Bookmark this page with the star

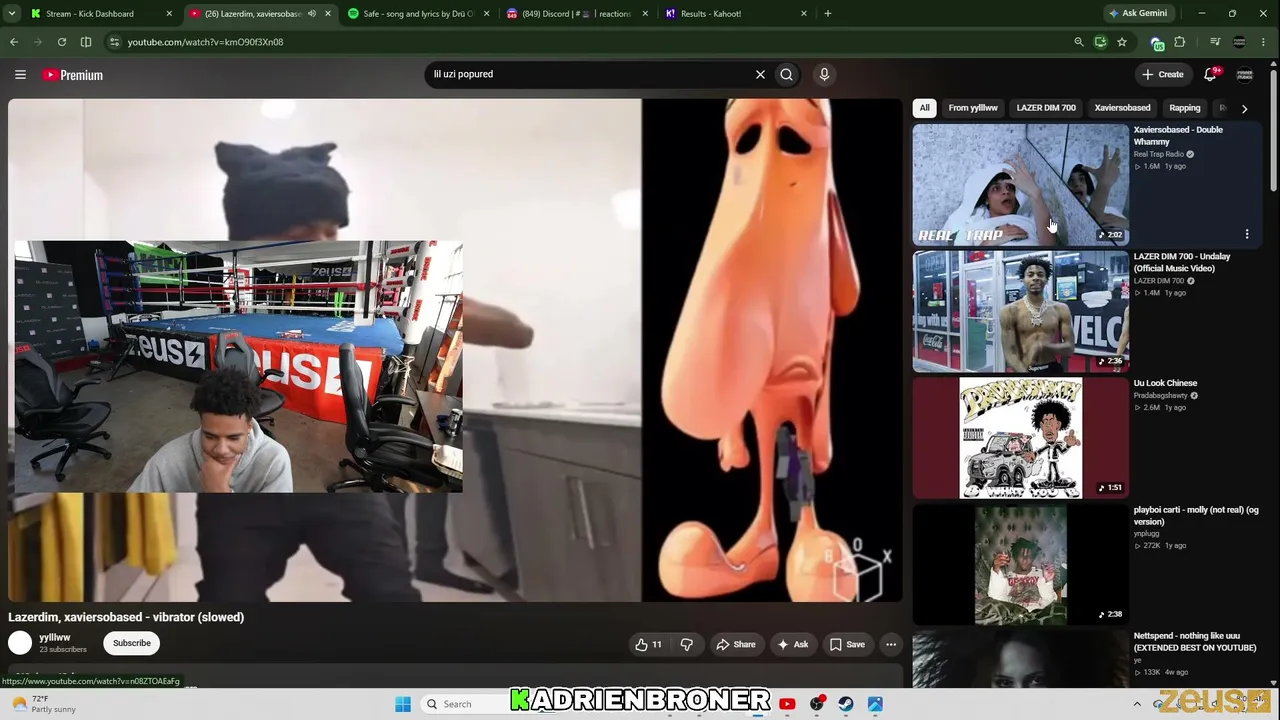pos(1122,42)
